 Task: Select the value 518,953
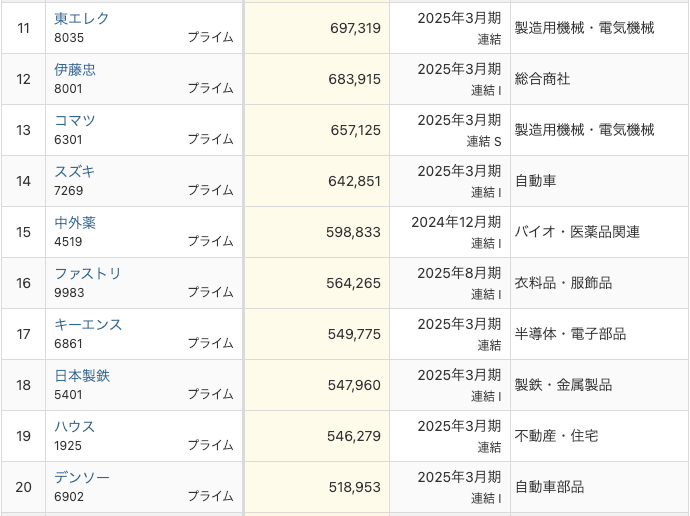click(x=354, y=487)
